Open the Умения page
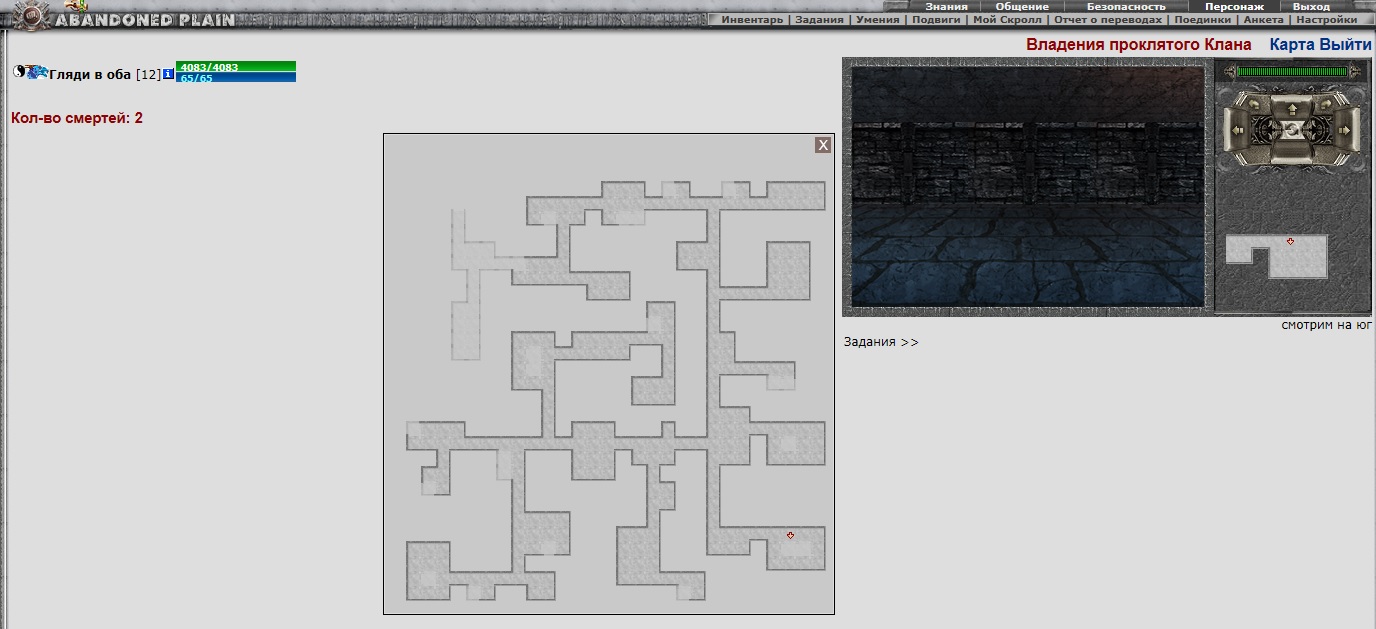 (878, 19)
